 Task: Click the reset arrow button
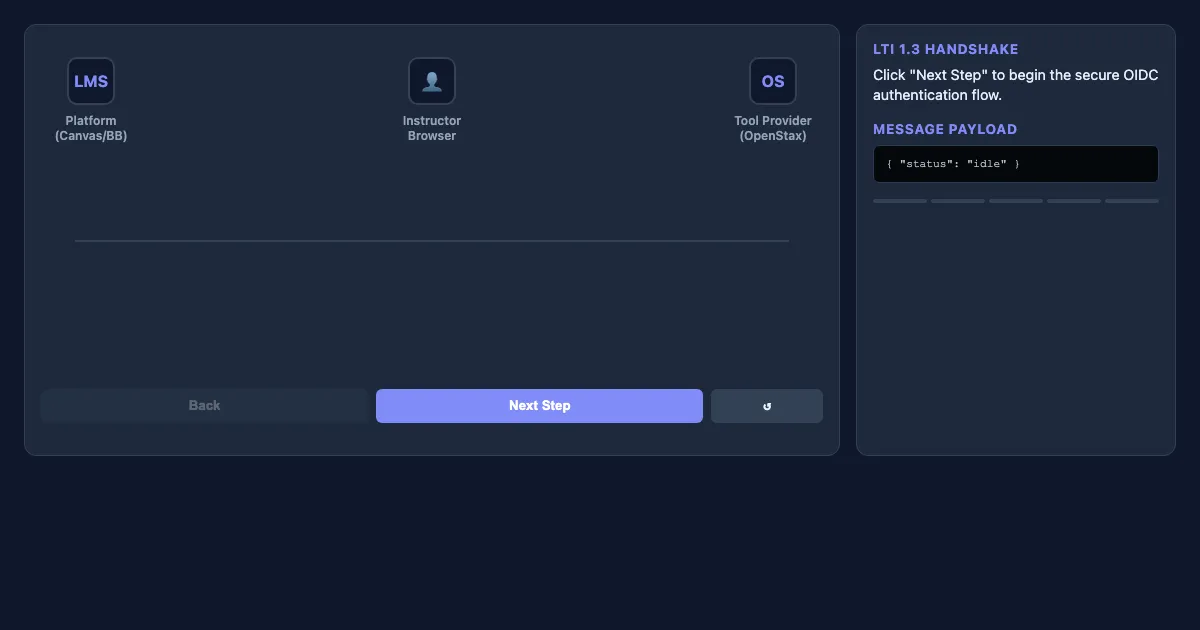click(767, 406)
